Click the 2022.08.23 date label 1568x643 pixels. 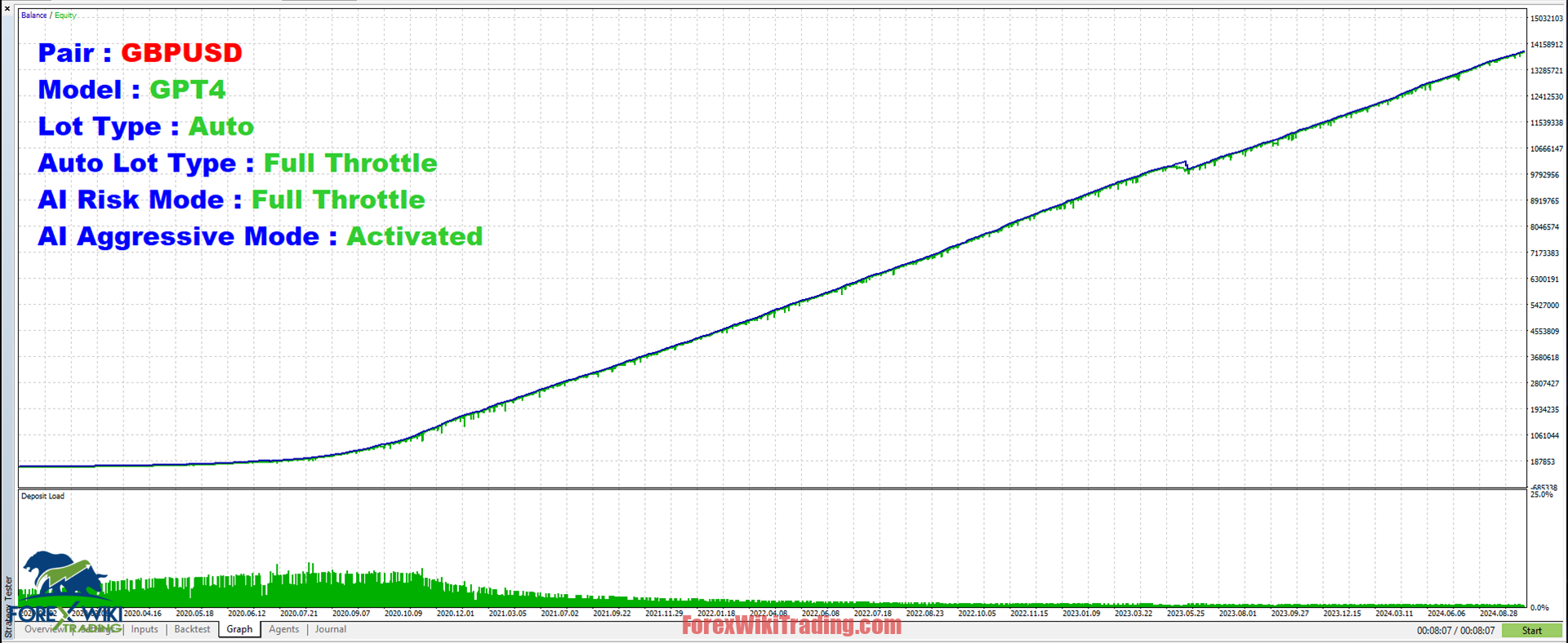(x=924, y=614)
